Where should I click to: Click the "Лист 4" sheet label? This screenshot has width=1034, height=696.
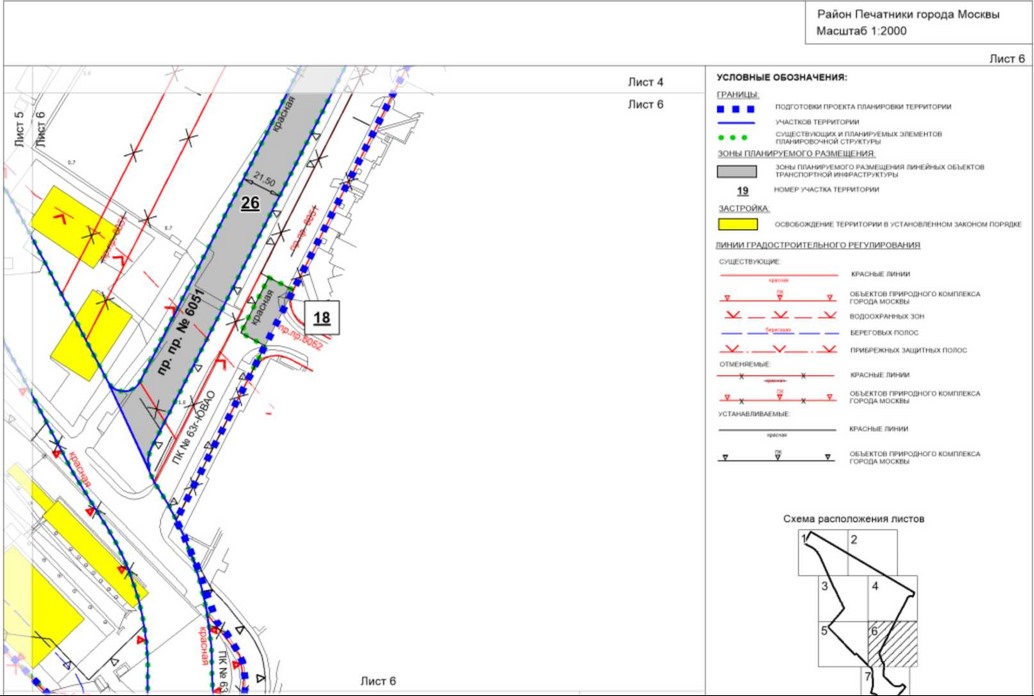coord(646,82)
